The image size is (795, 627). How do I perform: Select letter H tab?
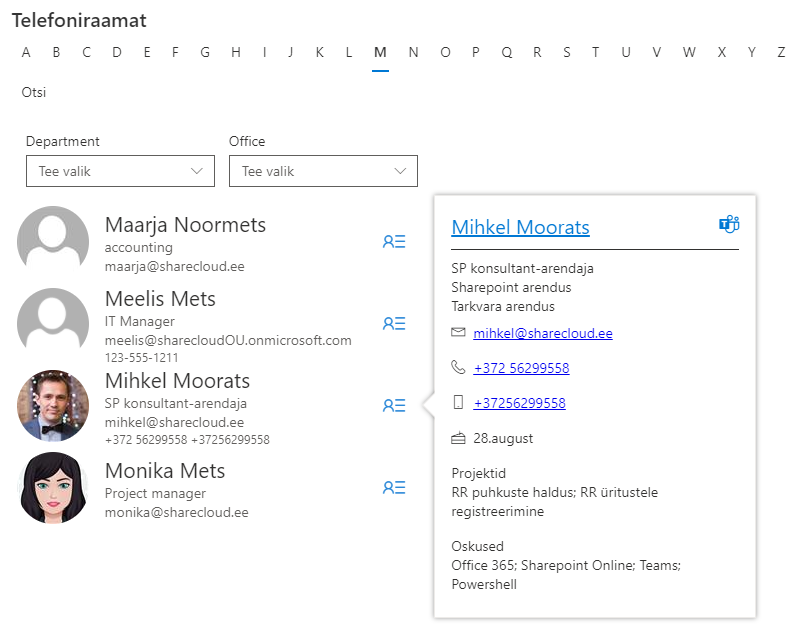pos(236,52)
